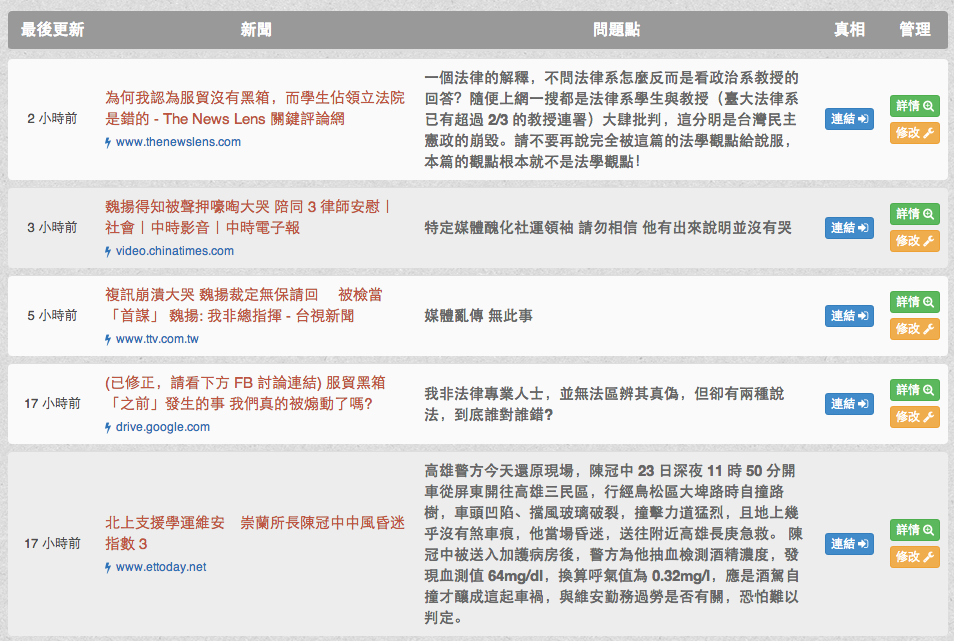The width and height of the screenshot is (954, 641).
Task: Click 連結 button for The News Lens row
Action: [x=849, y=119]
